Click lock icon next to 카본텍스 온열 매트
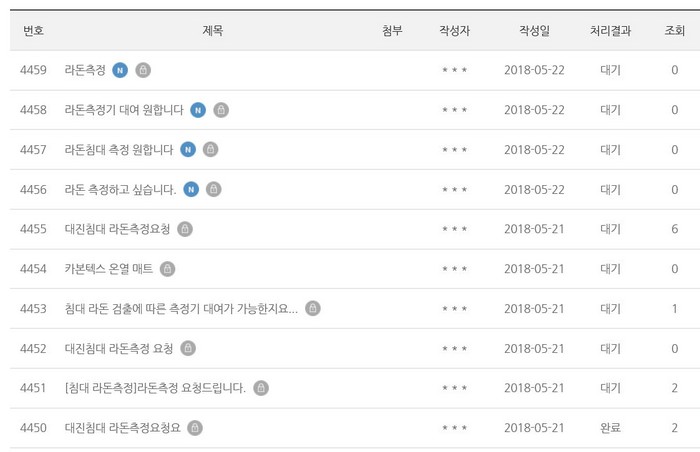 [167, 269]
